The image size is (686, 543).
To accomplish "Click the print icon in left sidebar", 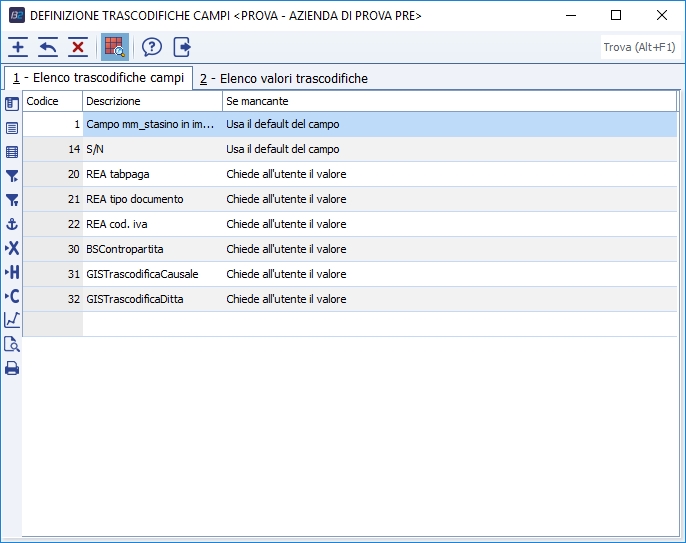I will click(12, 368).
